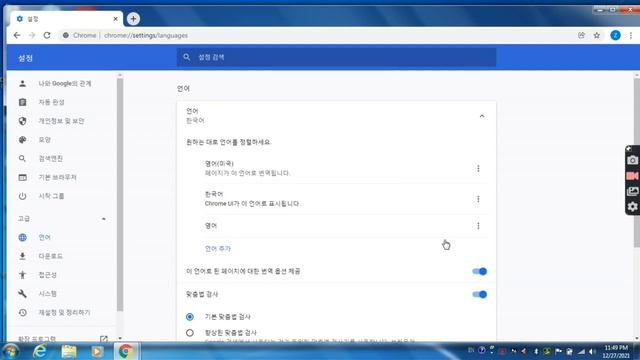Collapse the 고급 advanced section
The width and height of the screenshot is (640, 360).
[x=104, y=219]
